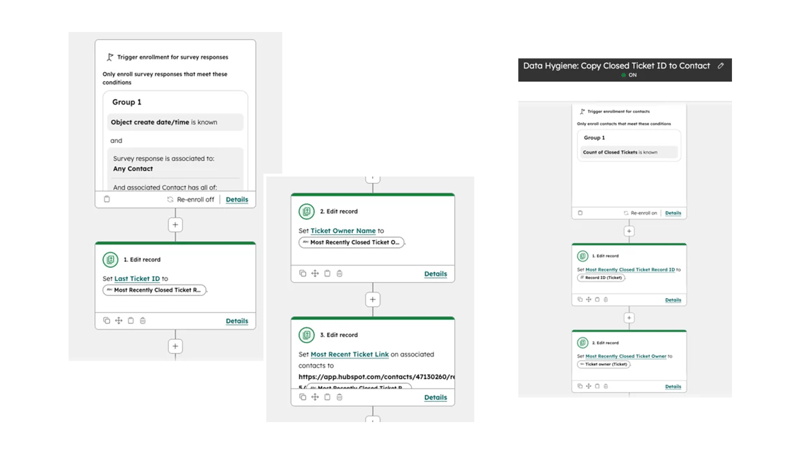800x457 pixels.
Task: Click the Re-enroll off indicator on survey trigger
Action: point(190,199)
